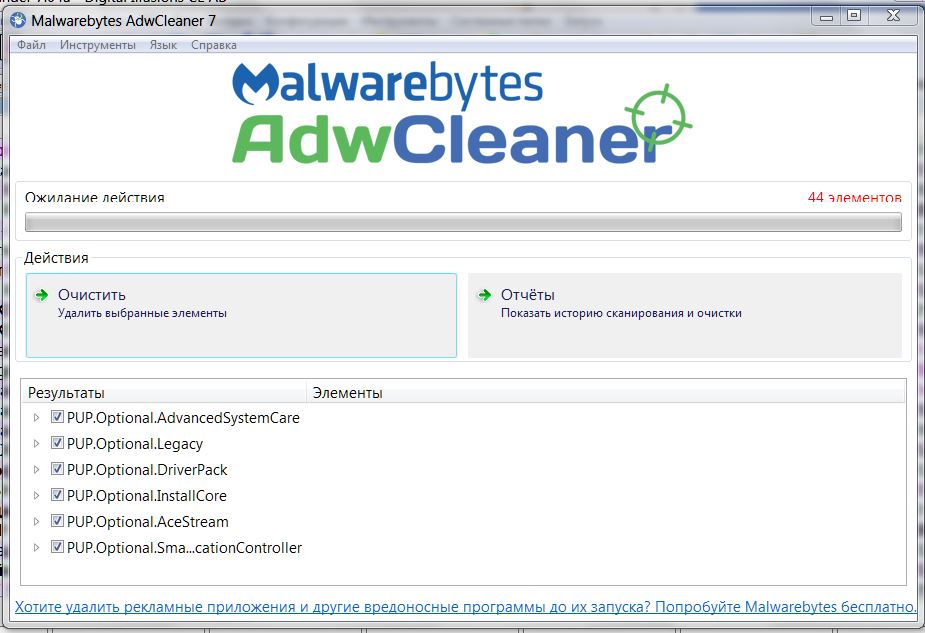The image size is (925, 633).
Task: Open Отчёты scan history
Action: [x=685, y=315]
